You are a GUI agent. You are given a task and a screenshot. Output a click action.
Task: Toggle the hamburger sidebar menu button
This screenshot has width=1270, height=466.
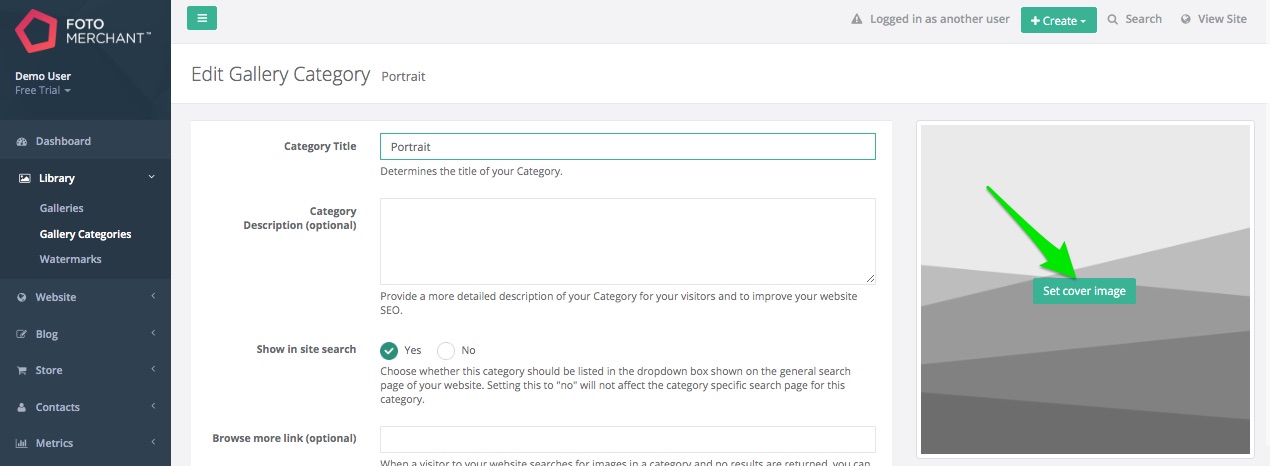pyautogui.click(x=202, y=18)
